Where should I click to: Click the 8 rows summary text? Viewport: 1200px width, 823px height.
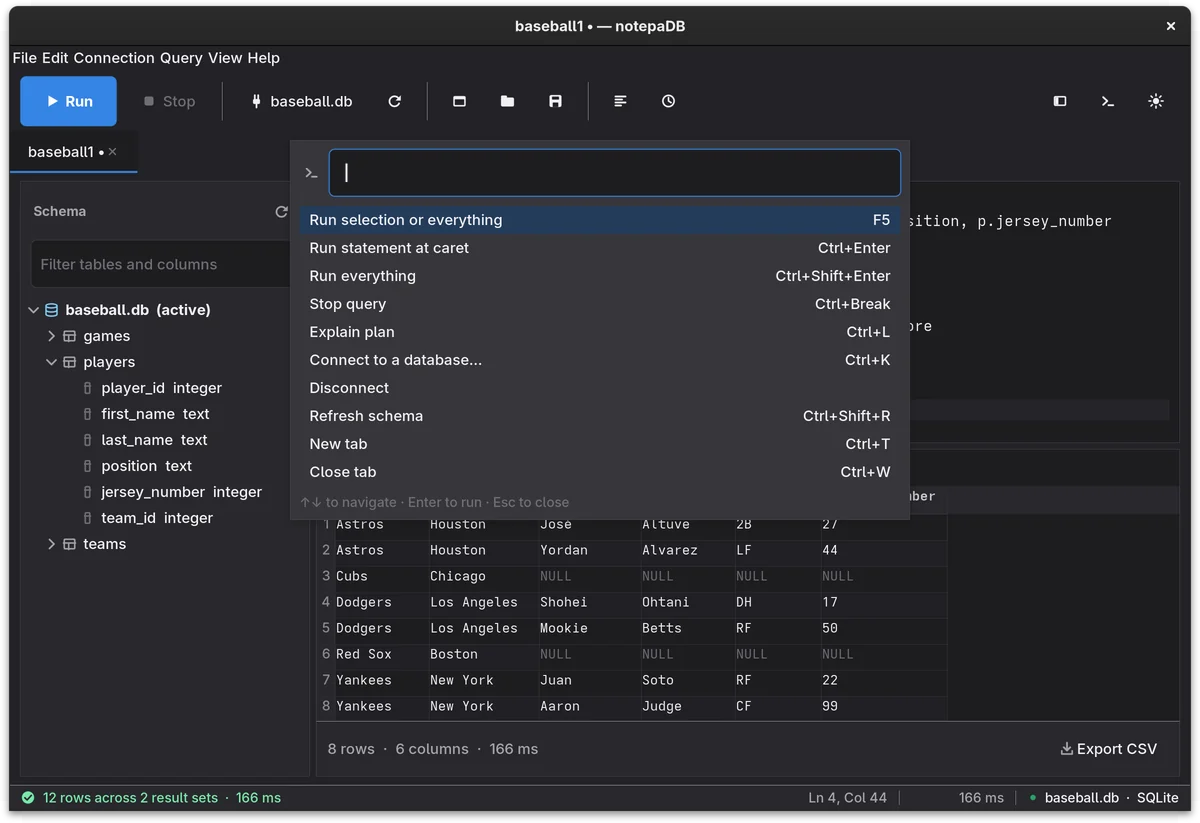coord(351,749)
